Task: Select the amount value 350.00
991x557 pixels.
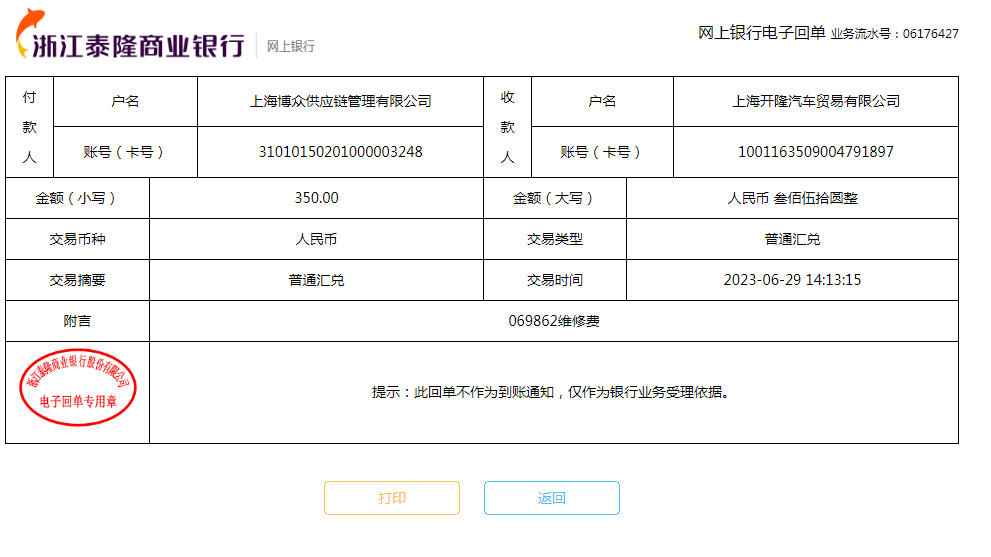Action: [316, 198]
